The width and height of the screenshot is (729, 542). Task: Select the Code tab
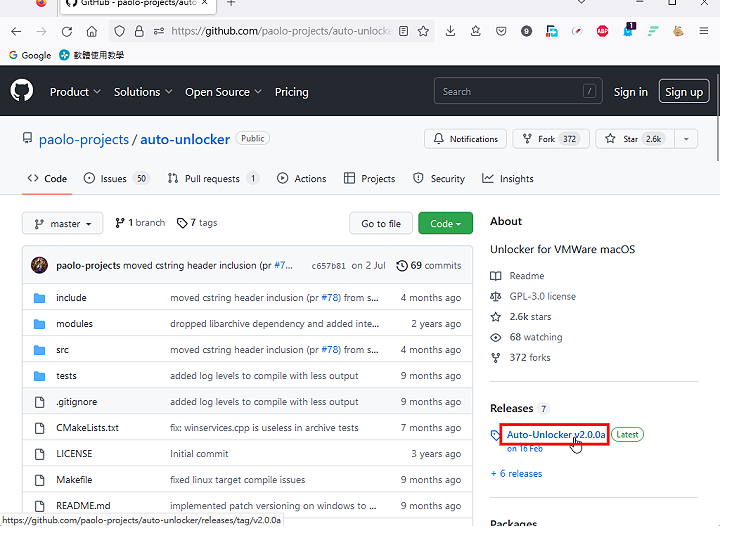[47, 179]
